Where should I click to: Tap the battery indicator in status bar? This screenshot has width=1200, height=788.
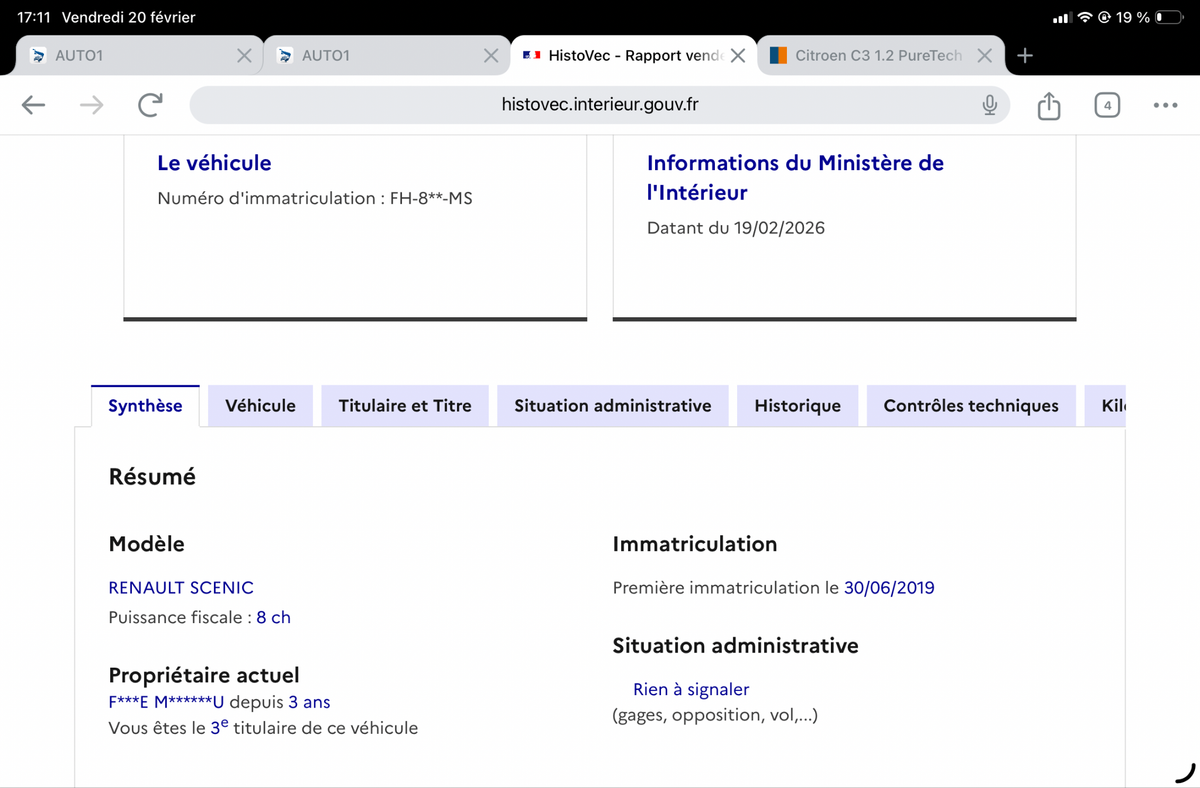tap(1168, 18)
